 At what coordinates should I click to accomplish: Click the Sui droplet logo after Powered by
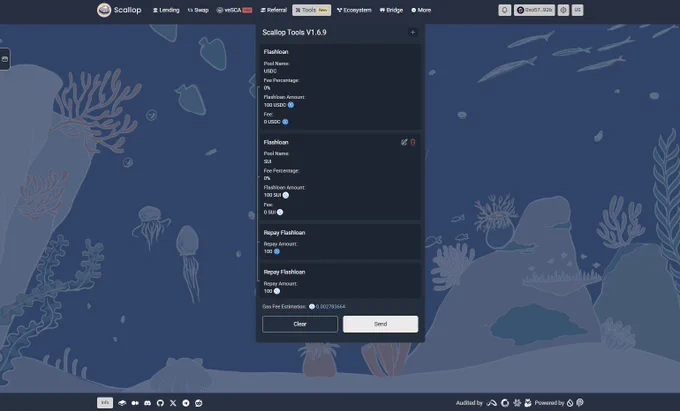pos(570,403)
